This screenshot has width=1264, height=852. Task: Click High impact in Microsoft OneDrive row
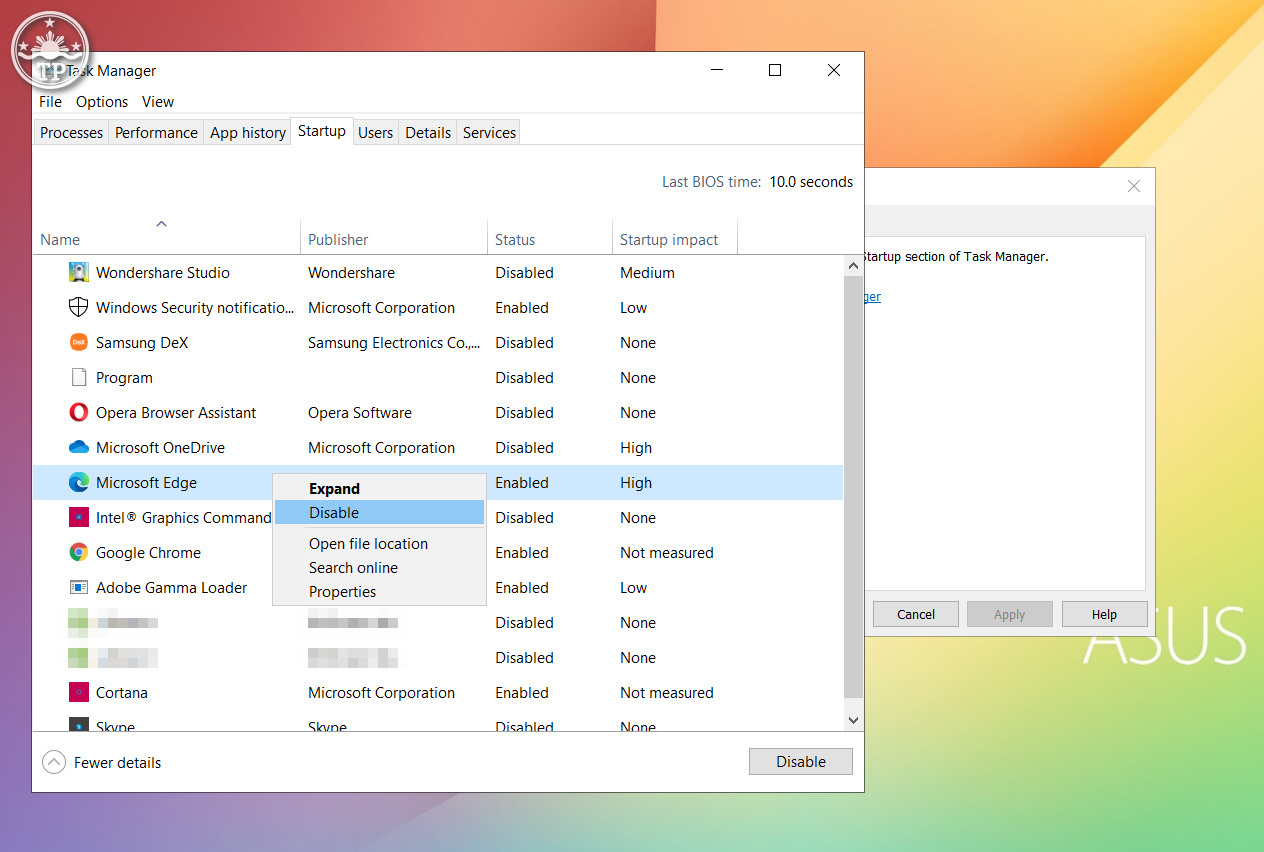pos(636,447)
